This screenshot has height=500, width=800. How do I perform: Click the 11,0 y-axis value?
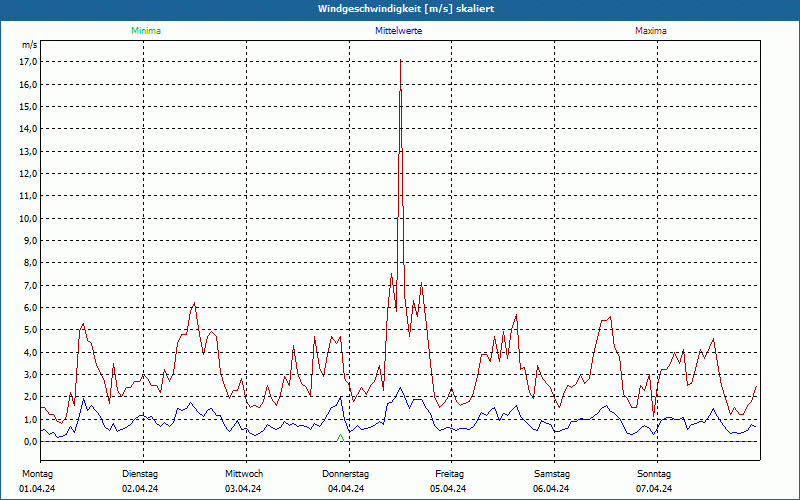29,196
